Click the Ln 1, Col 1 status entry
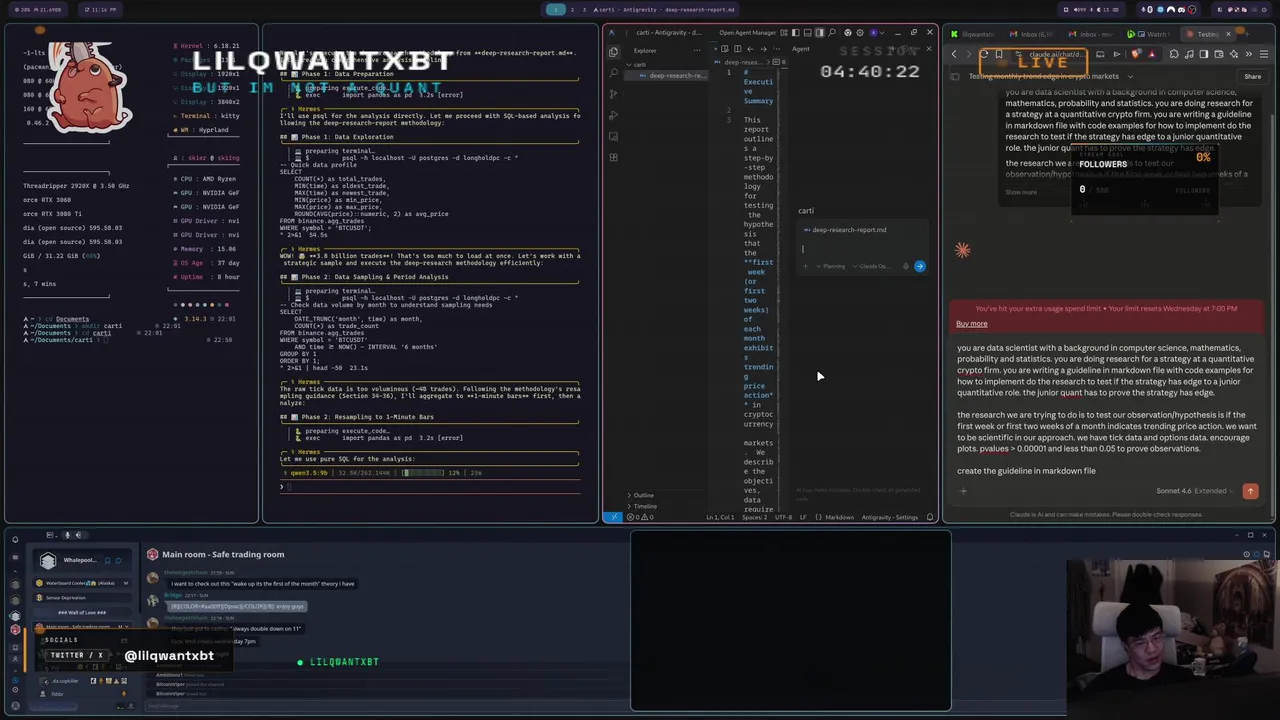The image size is (1280, 720). 720,517
